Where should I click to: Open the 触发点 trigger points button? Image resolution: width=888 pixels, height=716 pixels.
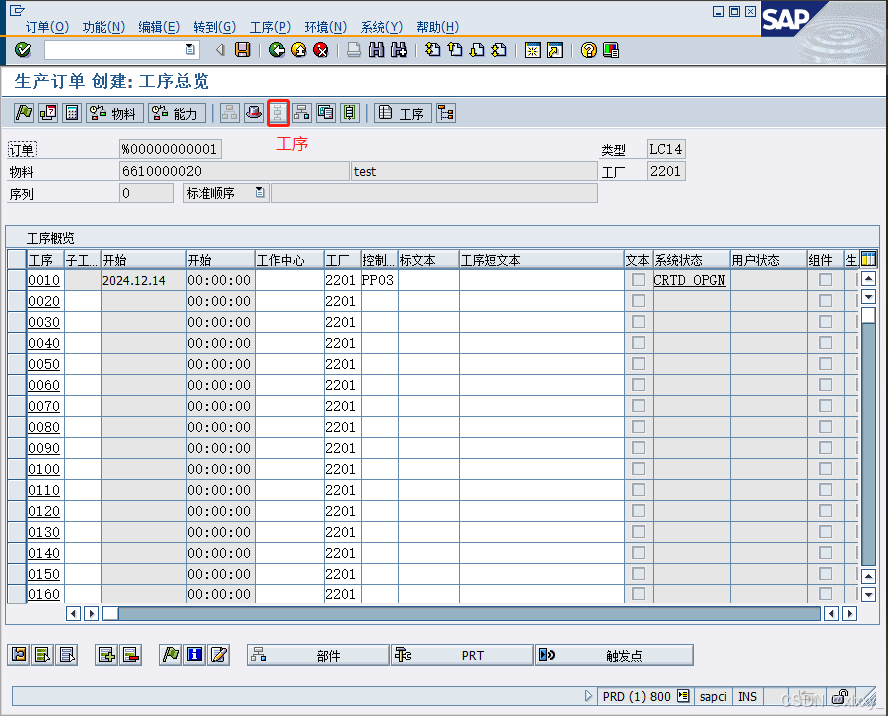point(614,655)
